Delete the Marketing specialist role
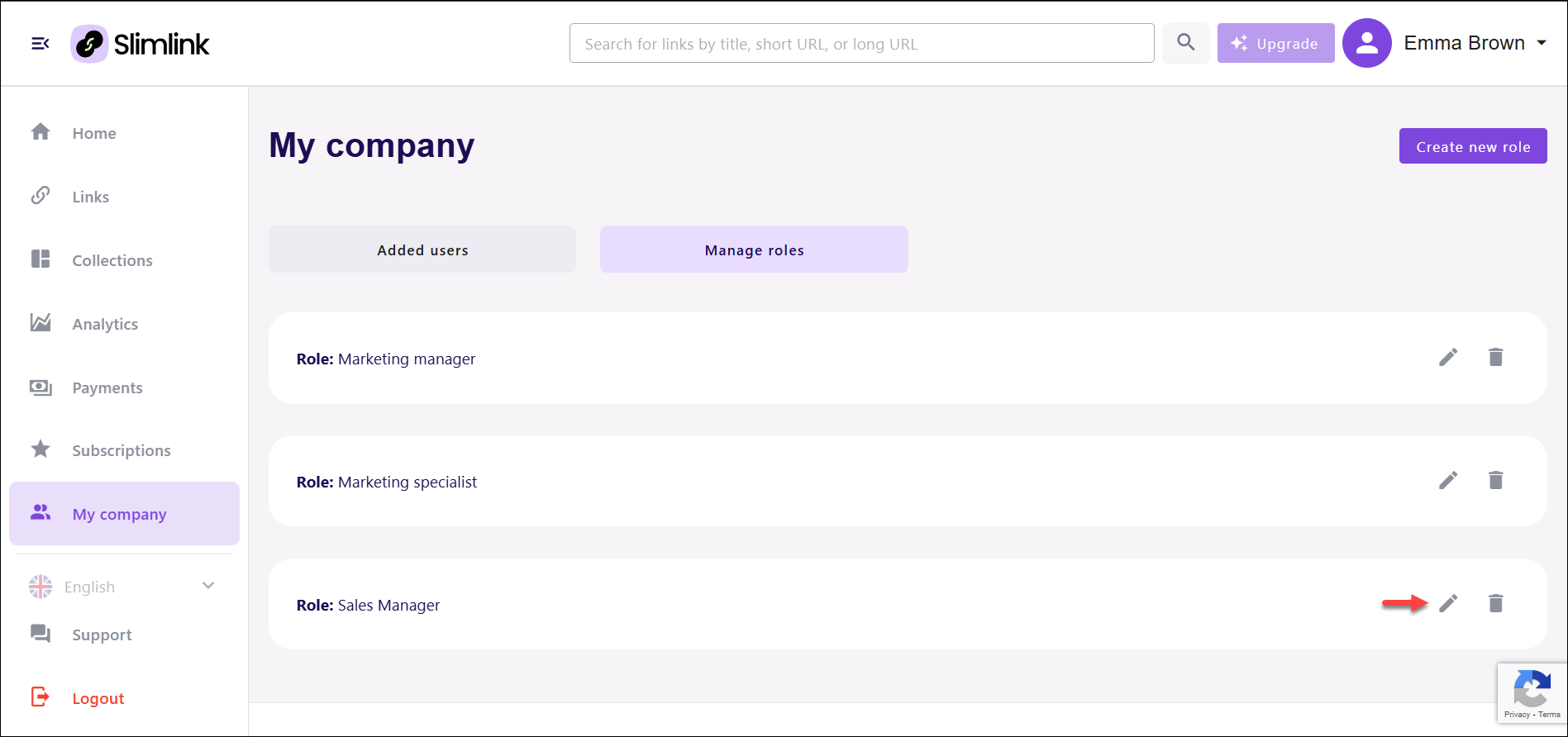This screenshot has width=1568, height=737. [1496, 480]
